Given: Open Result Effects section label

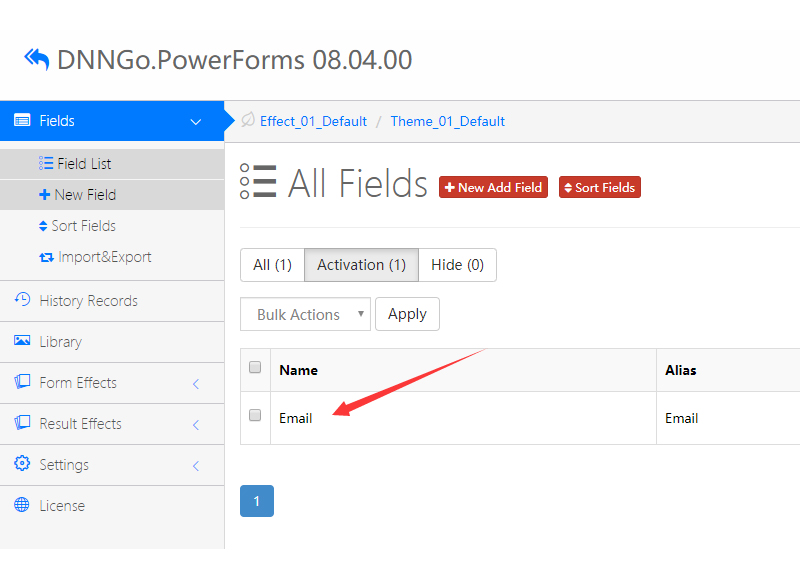Looking at the screenshot, I should 81,424.
